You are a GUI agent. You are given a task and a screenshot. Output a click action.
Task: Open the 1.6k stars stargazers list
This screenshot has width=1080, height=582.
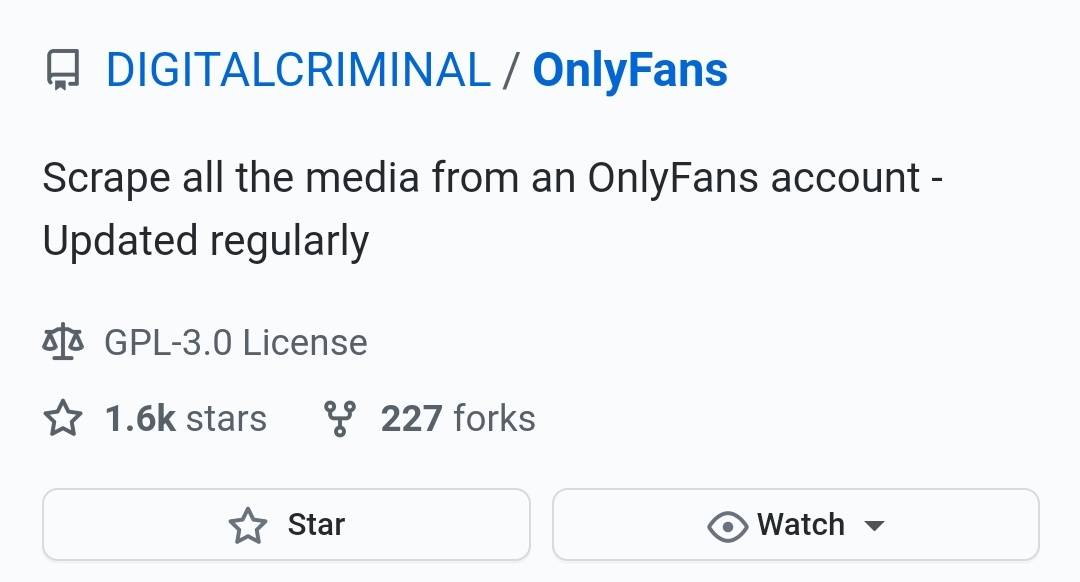tap(186, 418)
